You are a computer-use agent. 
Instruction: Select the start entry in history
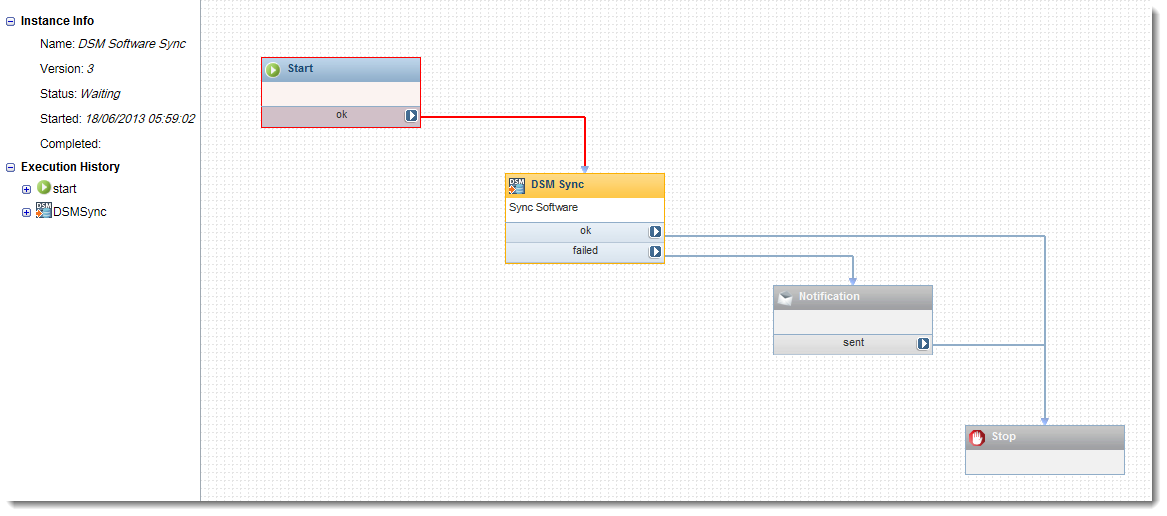(65, 189)
